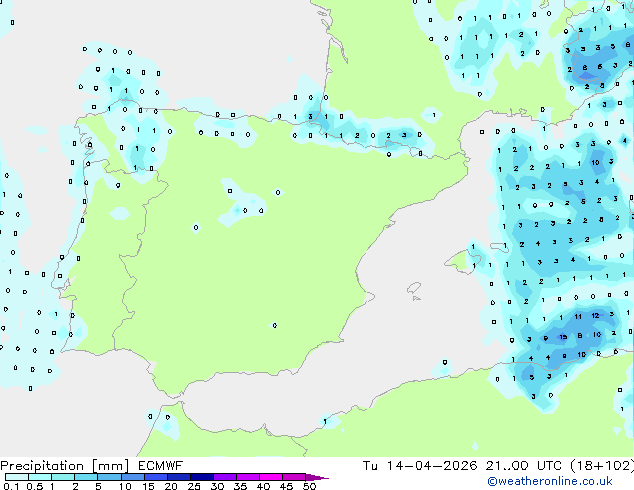Click the '[mm]' unit label
634x490 pixels.
pyautogui.click(x=110, y=466)
